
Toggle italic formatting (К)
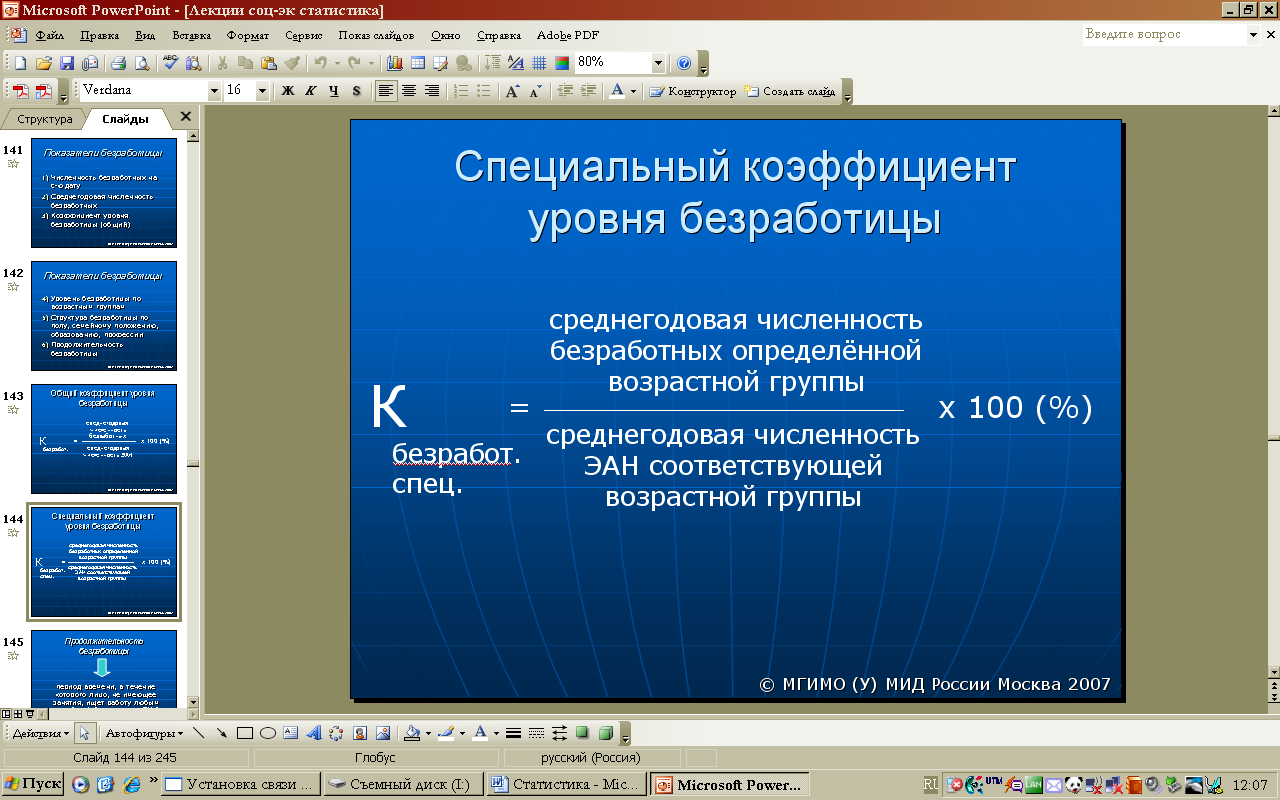[310, 91]
